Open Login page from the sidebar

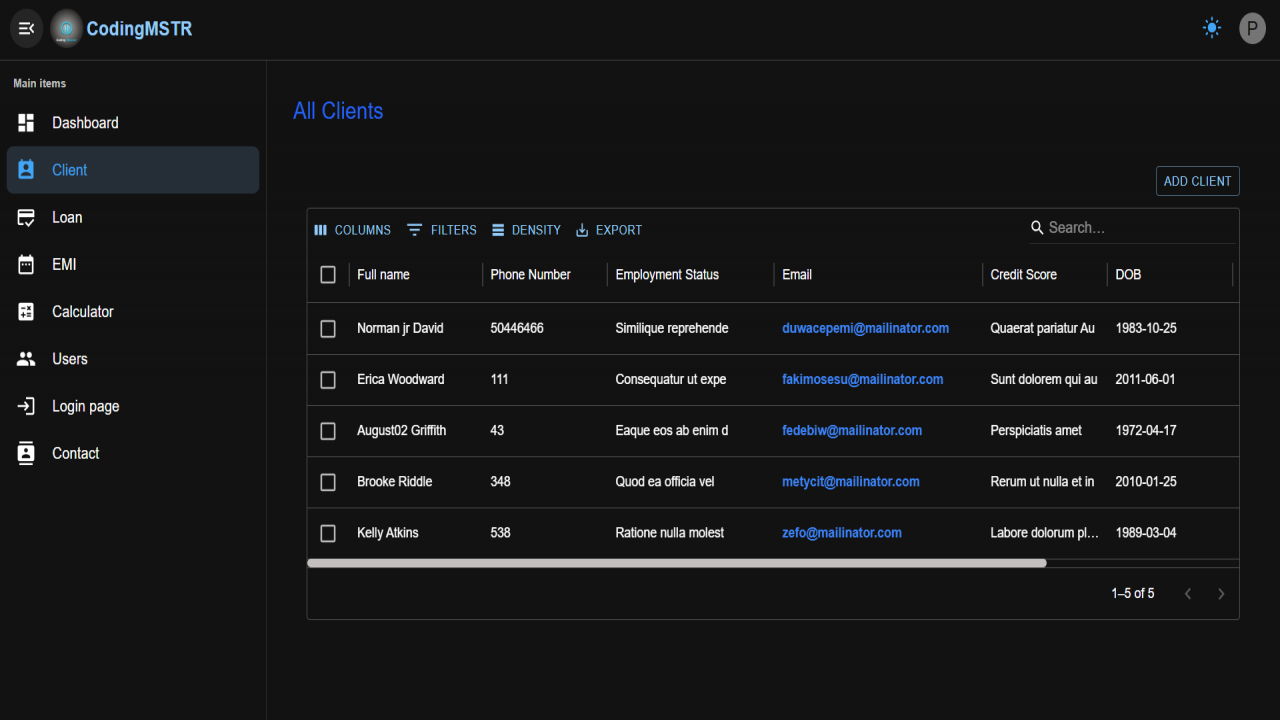tap(133, 406)
